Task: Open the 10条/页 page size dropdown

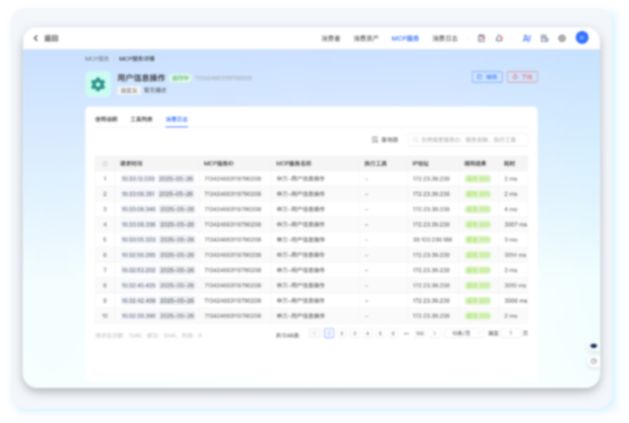Action: (x=464, y=333)
